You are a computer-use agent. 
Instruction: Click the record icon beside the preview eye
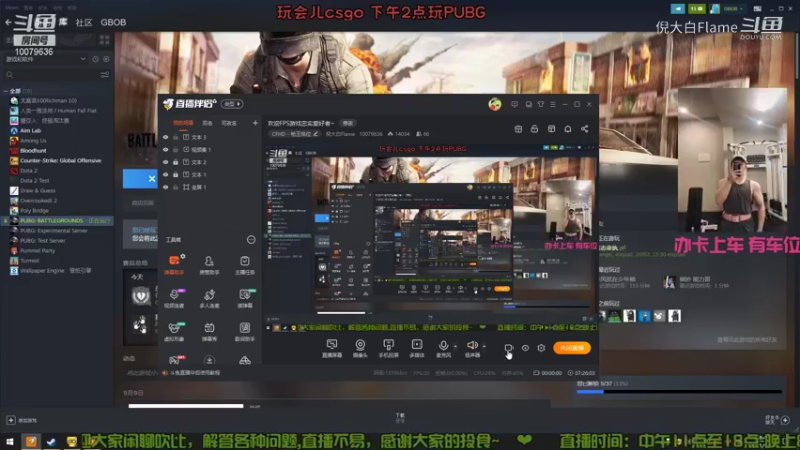(509, 348)
